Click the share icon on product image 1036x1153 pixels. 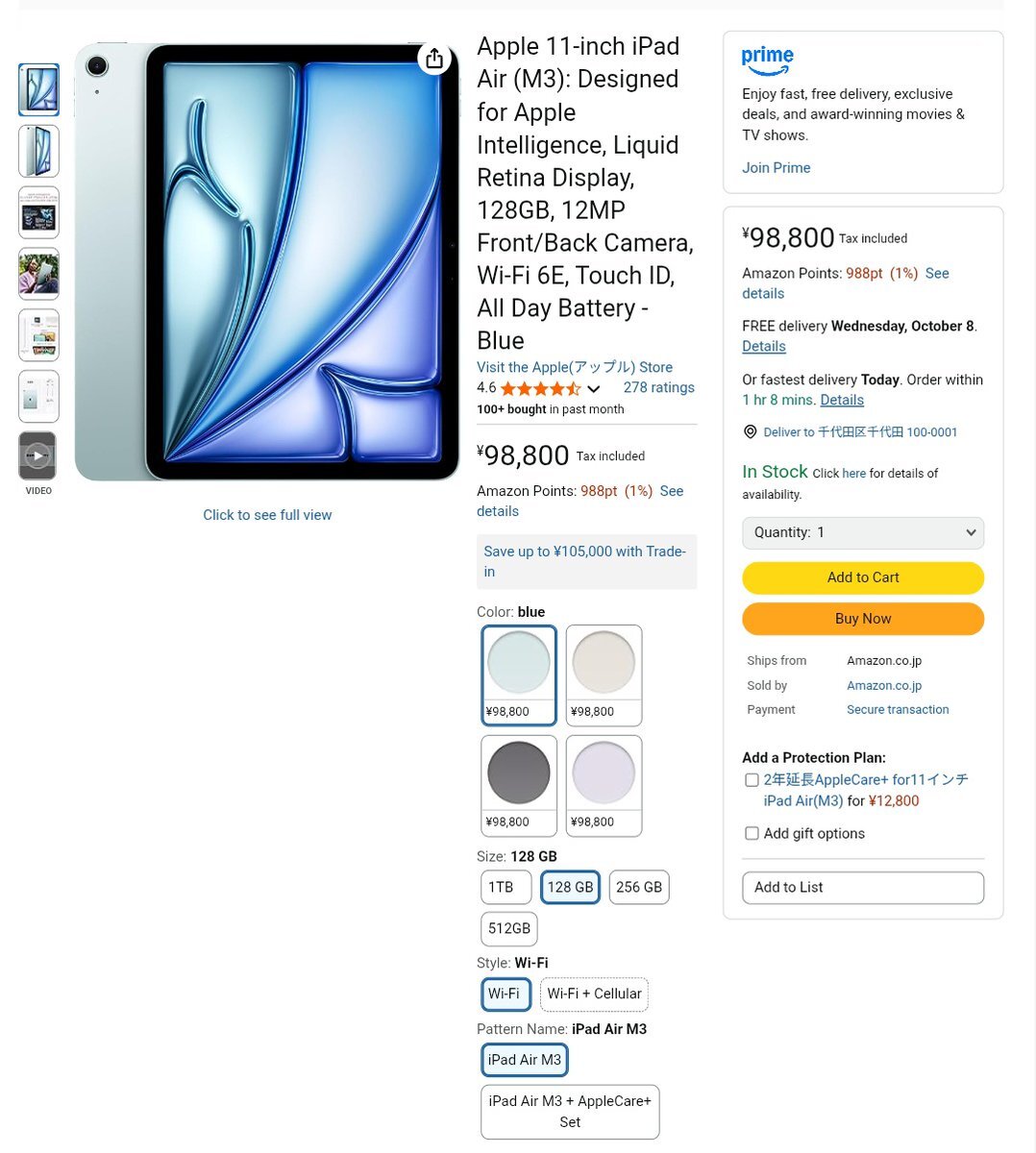click(x=434, y=59)
